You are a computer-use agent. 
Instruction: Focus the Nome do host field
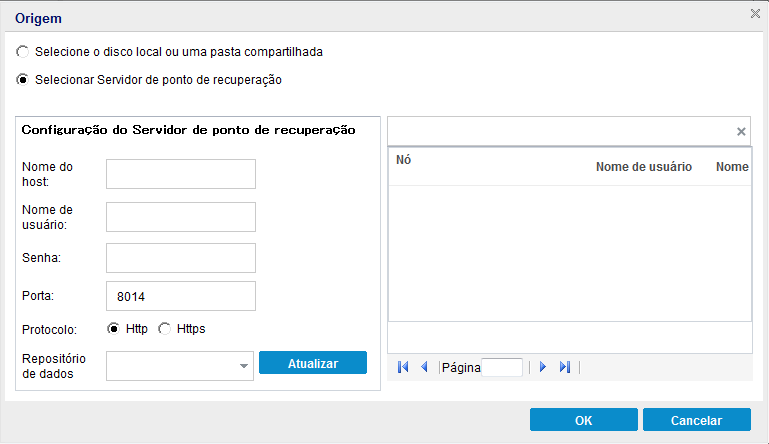coord(181,174)
